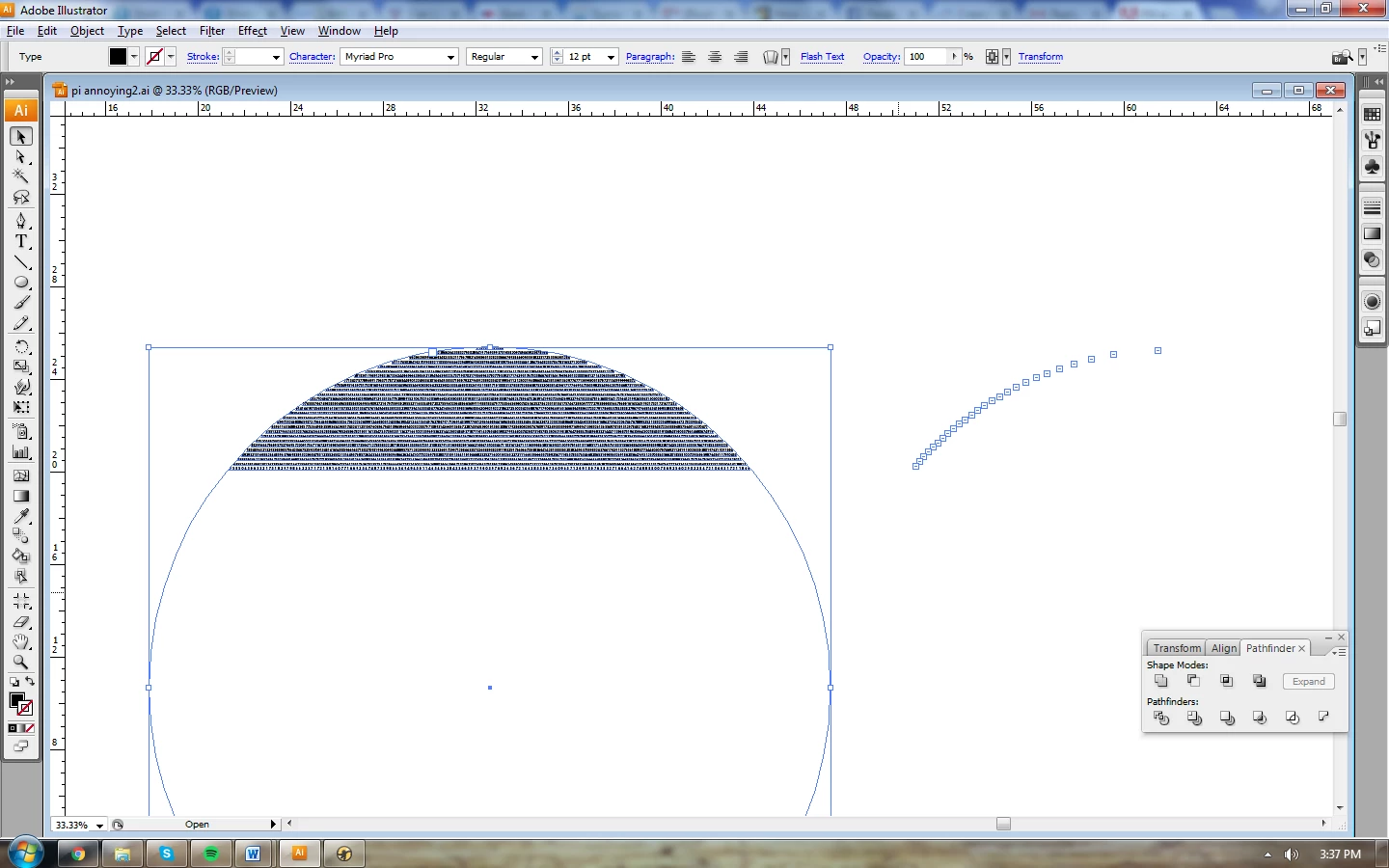The height and width of the screenshot is (868, 1389).
Task: Open the Paragraph panel link
Action: pyautogui.click(x=650, y=57)
